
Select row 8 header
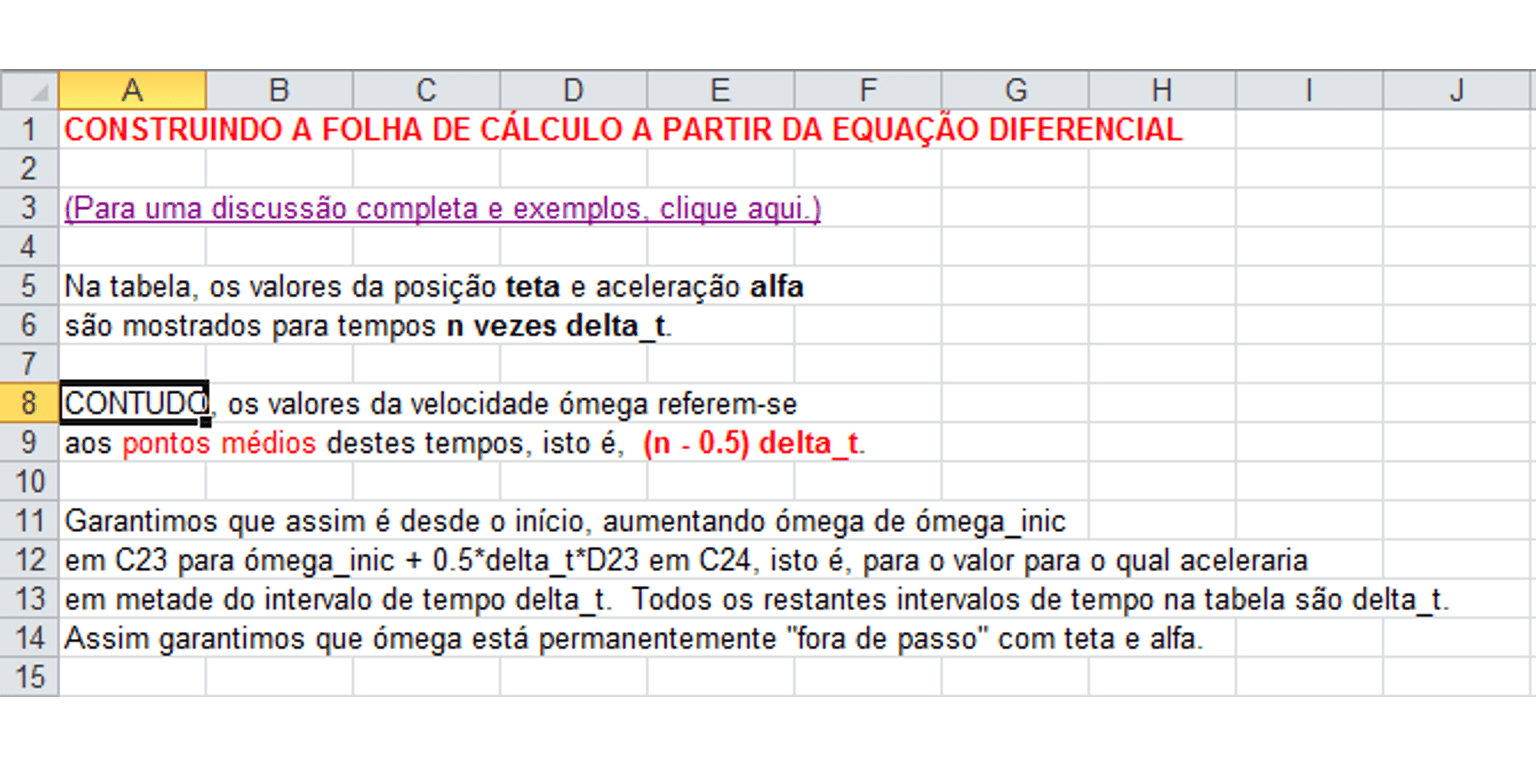(30, 403)
